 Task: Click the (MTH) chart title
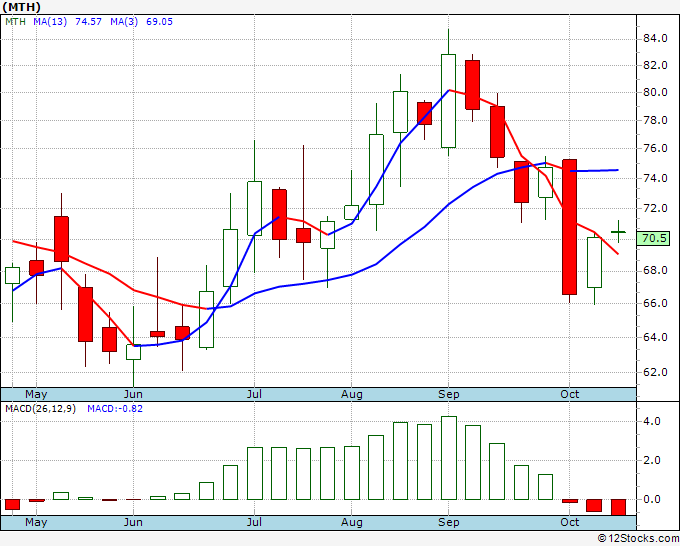pyautogui.click(x=21, y=7)
